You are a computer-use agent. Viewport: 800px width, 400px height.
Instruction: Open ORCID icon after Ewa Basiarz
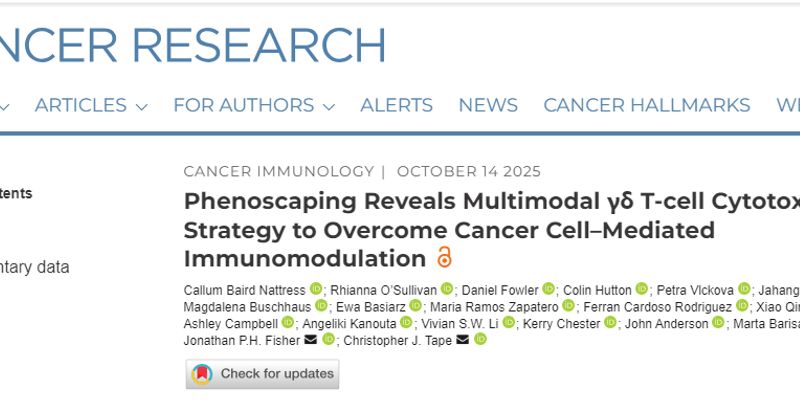coord(416,306)
